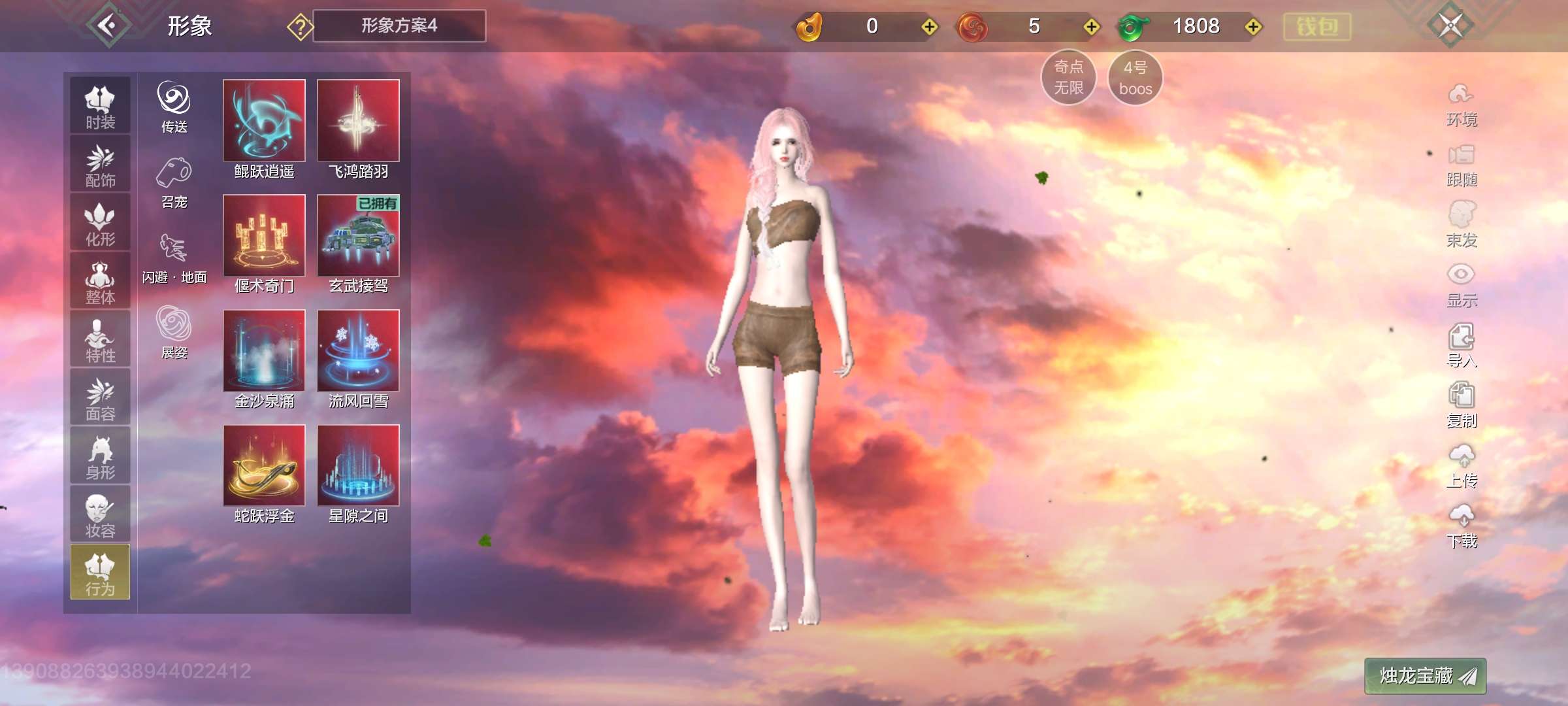The width and height of the screenshot is (1568, 706).
Task: Toggle the 跟随 follow option
Action: pos(1462,165)
